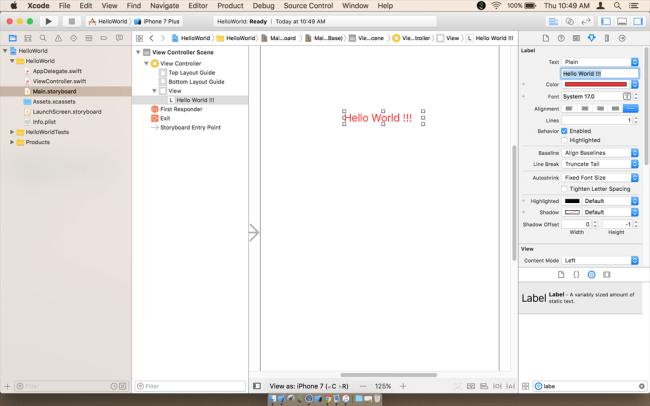650x406 pixels.
Task: Hide or show the utilities pane
Action: [638, 21]
